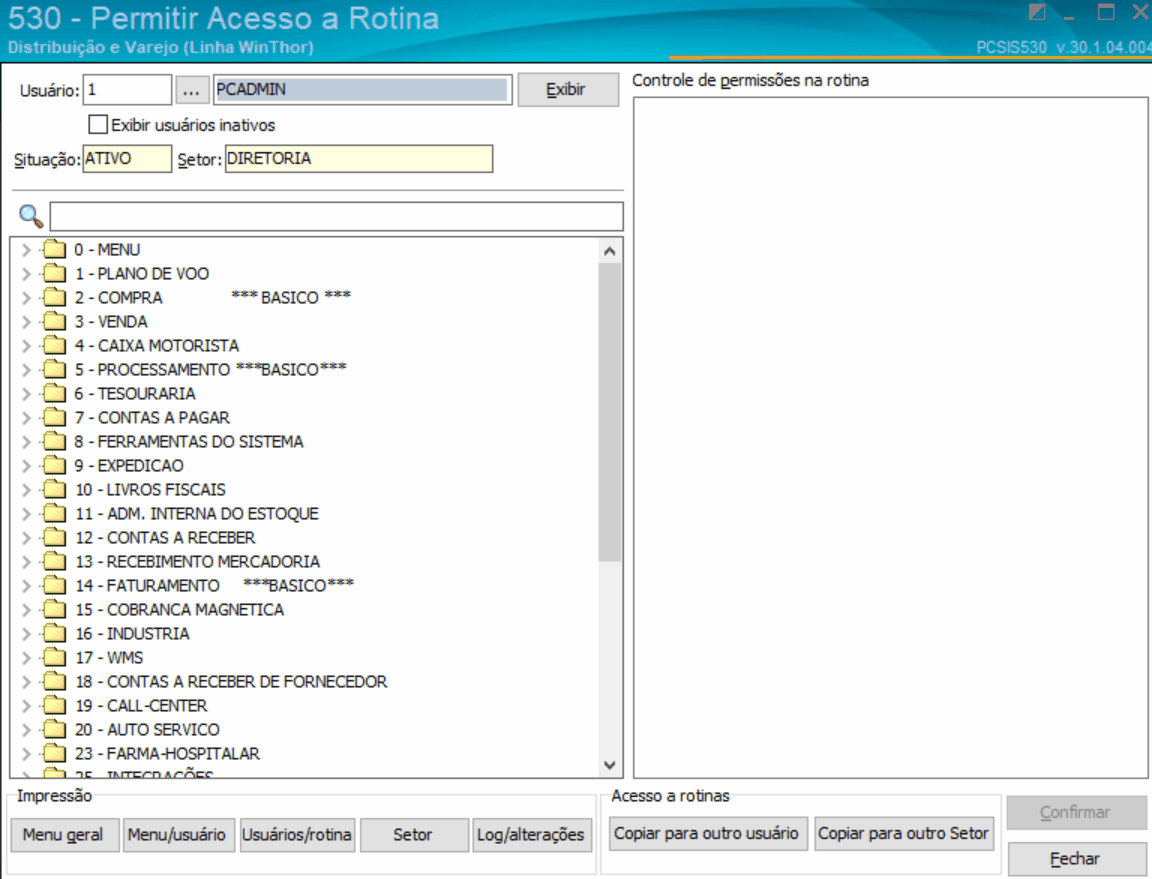This screenshot has width=1152, height=879.
Task: Expand 13 - RECEBIMENTO MERCADORIA node
Action: [x=26, y=562]
